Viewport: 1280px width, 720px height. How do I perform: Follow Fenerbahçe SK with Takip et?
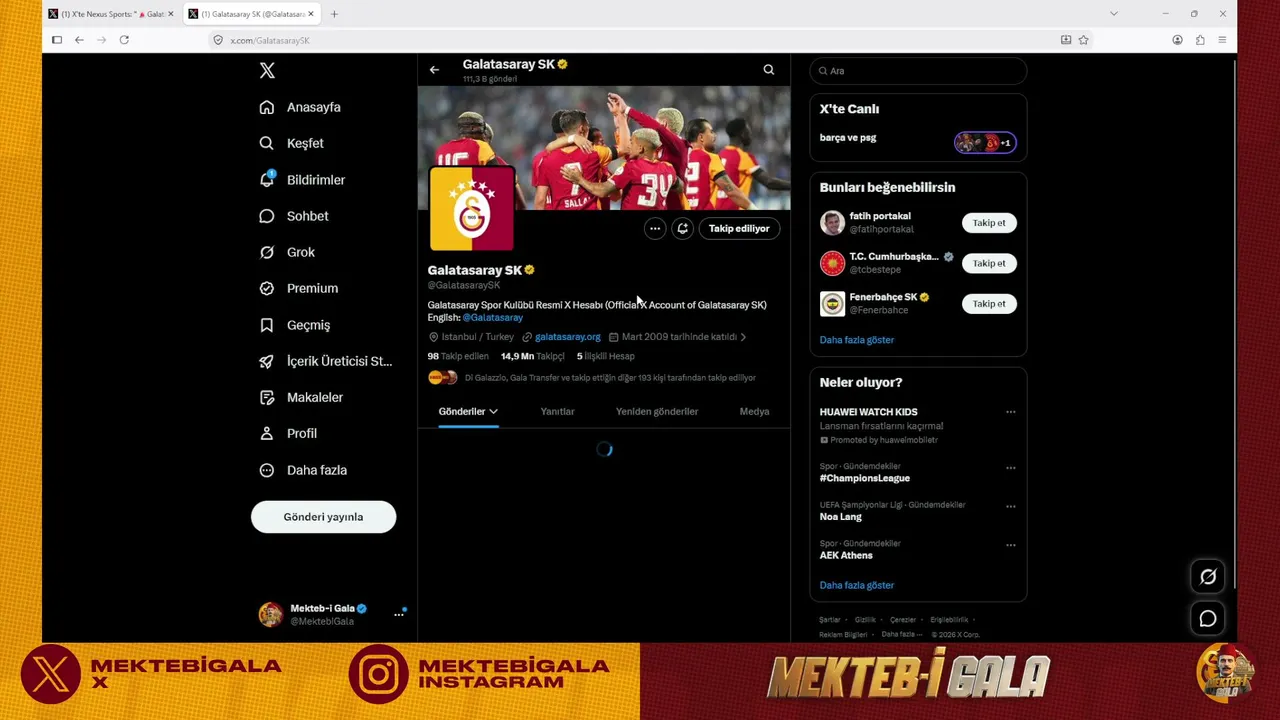[x=989, y=304]
